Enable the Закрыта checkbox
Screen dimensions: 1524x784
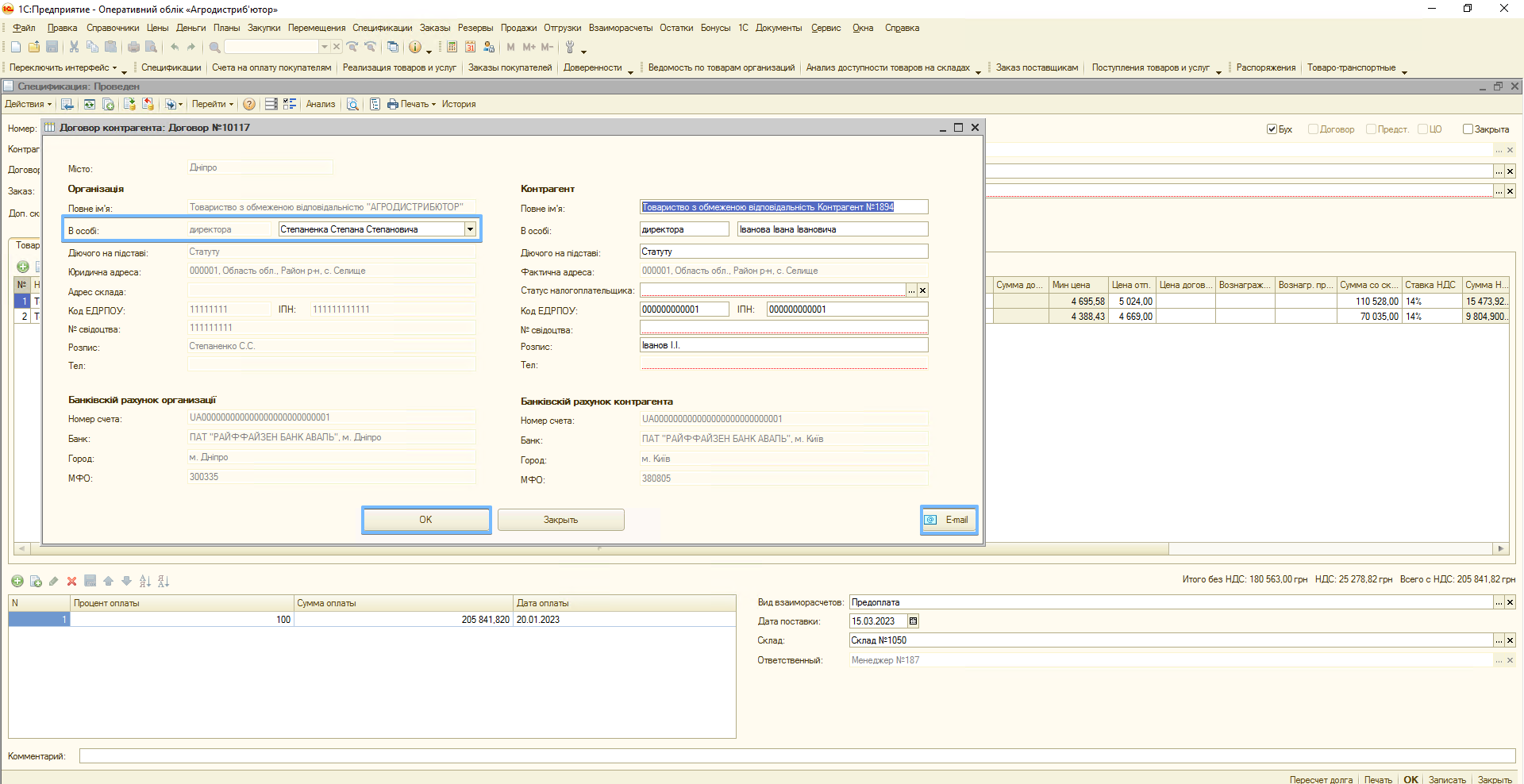click(x=1468, y=129)
